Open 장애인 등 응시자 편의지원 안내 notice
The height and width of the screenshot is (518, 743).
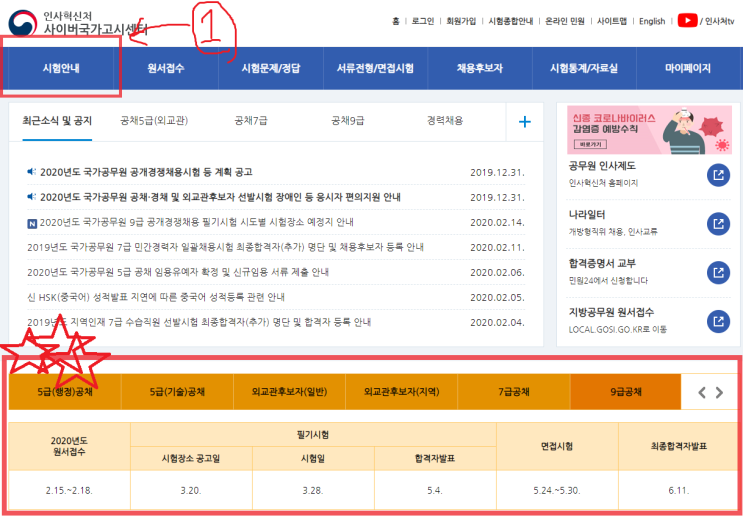pyautogui.click(x=220, y=197)
